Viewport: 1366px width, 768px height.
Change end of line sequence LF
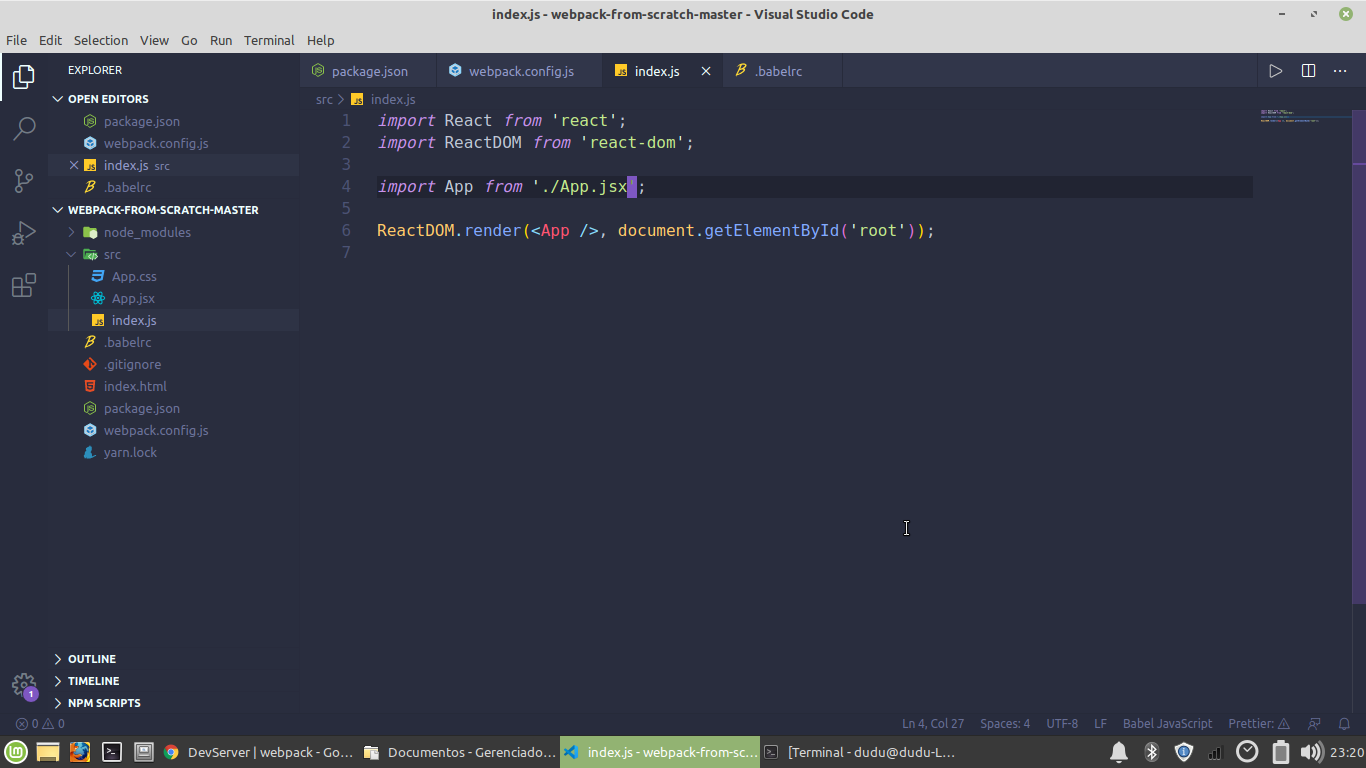[1100, 724]
